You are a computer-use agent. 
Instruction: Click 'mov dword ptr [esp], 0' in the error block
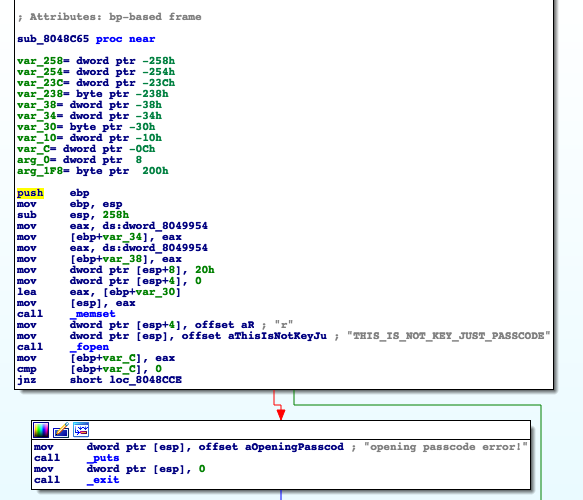(119, 468)
